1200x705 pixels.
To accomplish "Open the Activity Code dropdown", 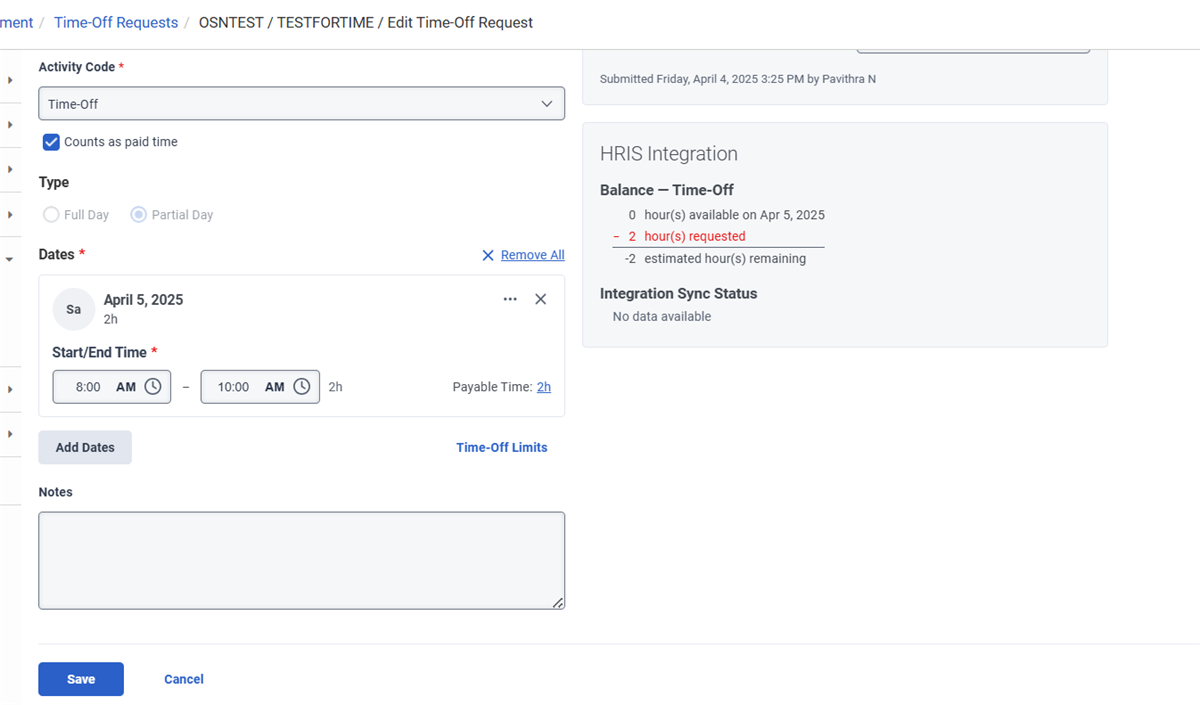I will [301, 104].
